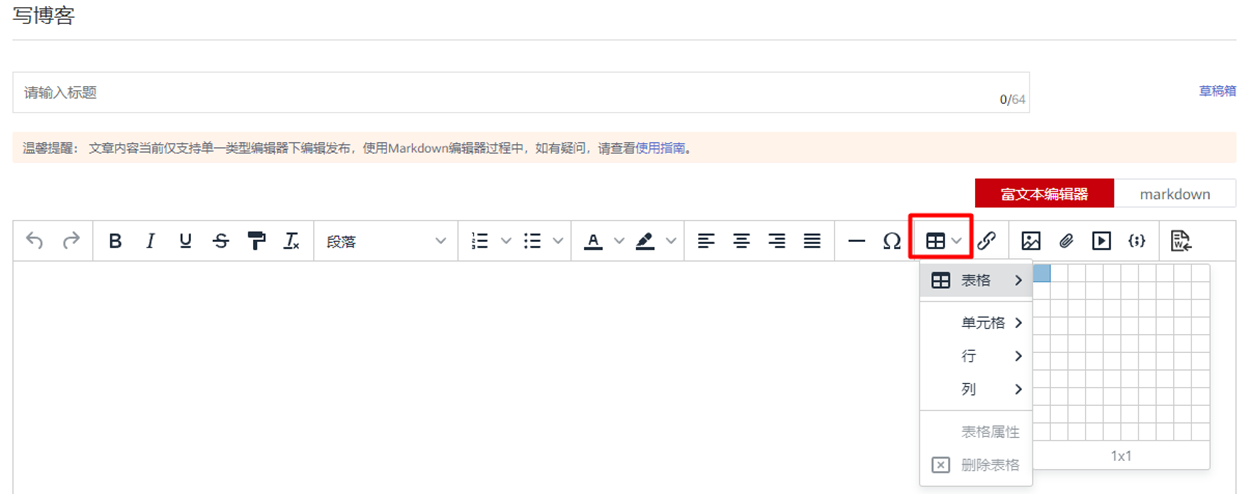The height and width of the screenshot is (494, 1250).
Task: Clear formatting with Tx icon
Action: (291, 241)
